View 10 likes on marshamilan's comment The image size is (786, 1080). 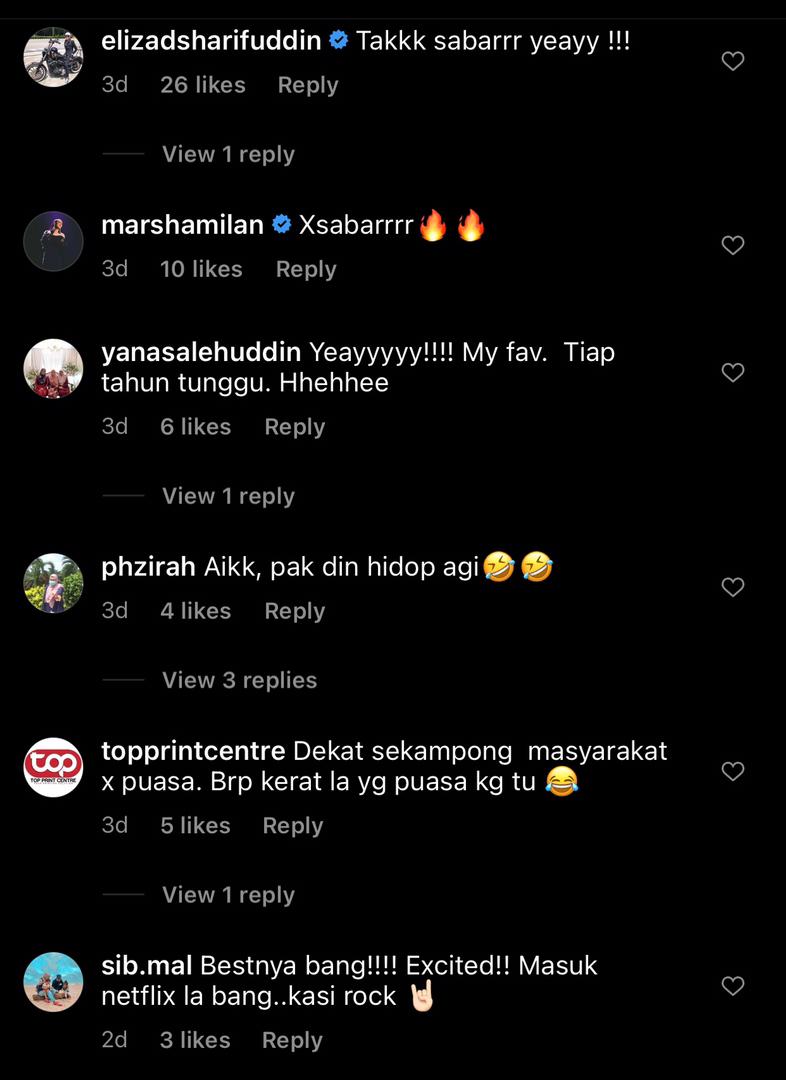pyautogui.click(x=201, y=269)
